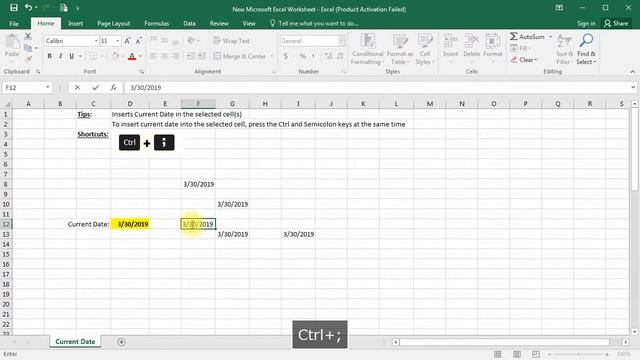Switch to the View tab
The height and width of the screenshot is (360, 640).
pos(249,24)
